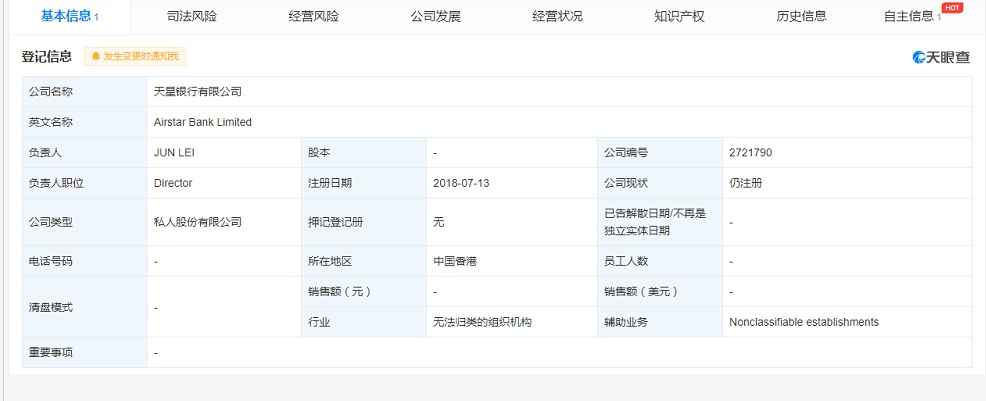Click the 员工人数 label cell

(x=660, y=261)
